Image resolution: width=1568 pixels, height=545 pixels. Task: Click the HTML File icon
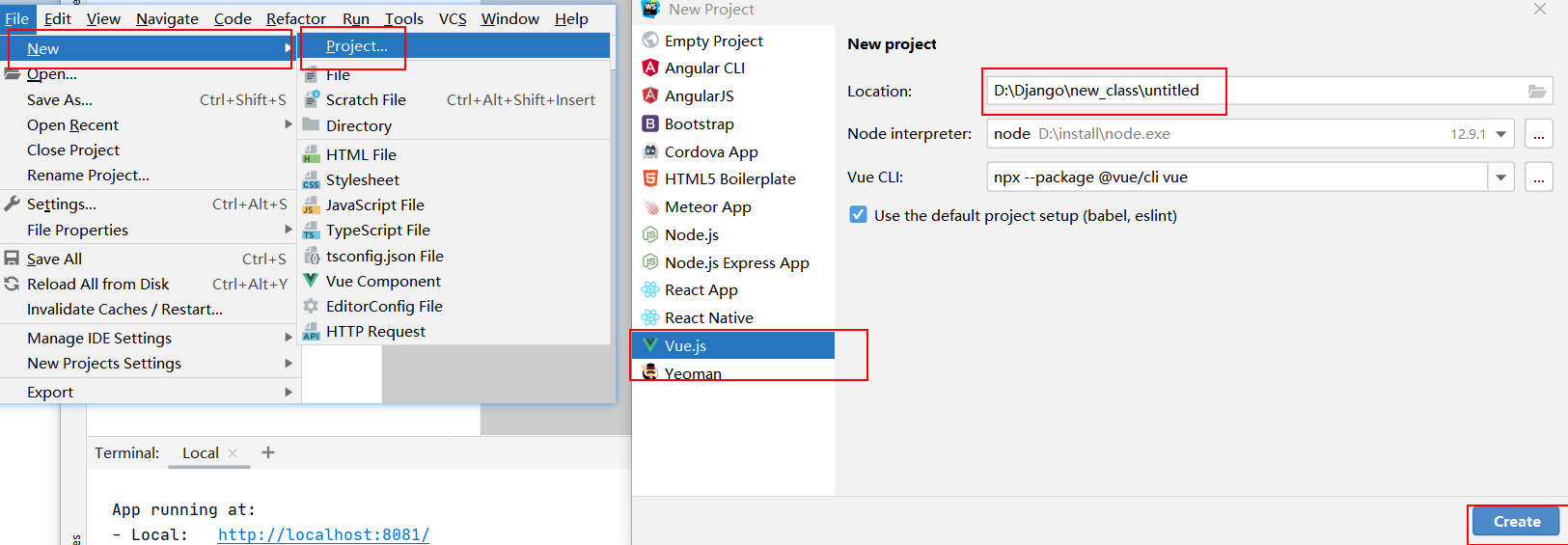[x=311, y=154]
